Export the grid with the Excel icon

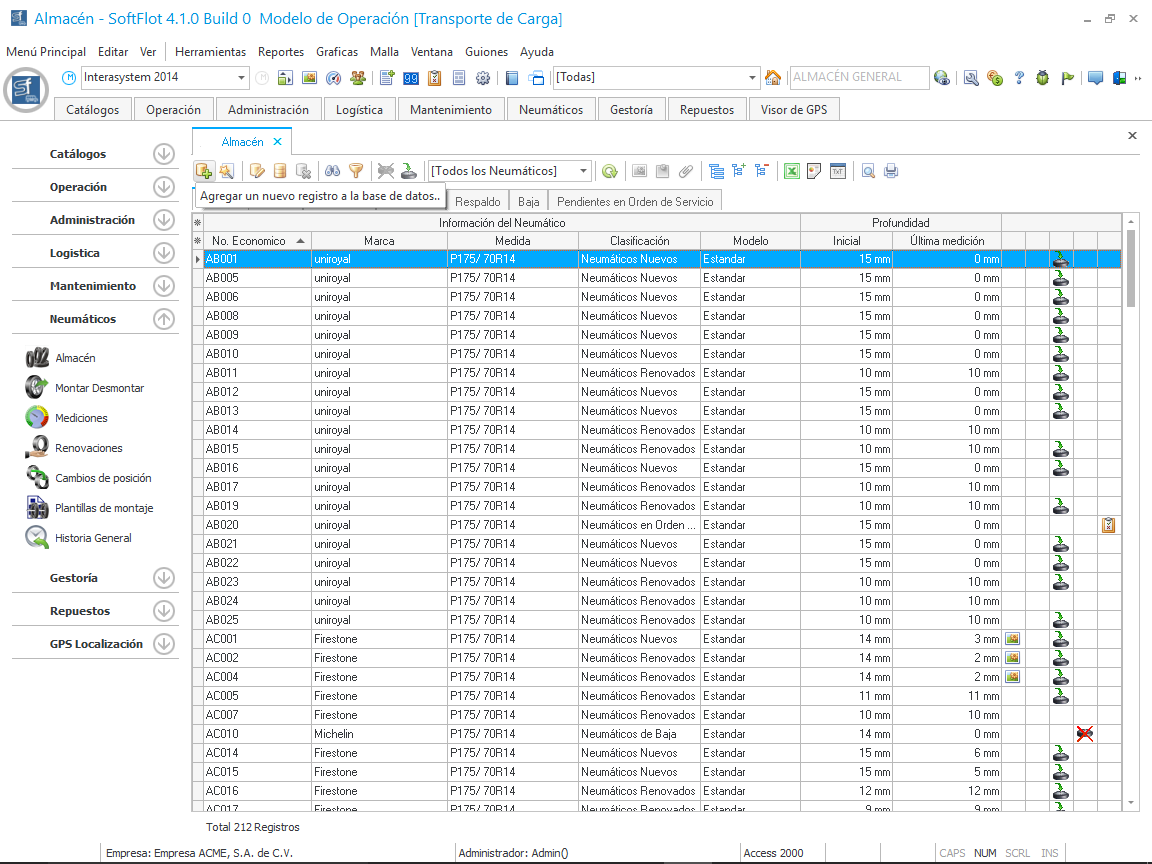tap(791, 171)
